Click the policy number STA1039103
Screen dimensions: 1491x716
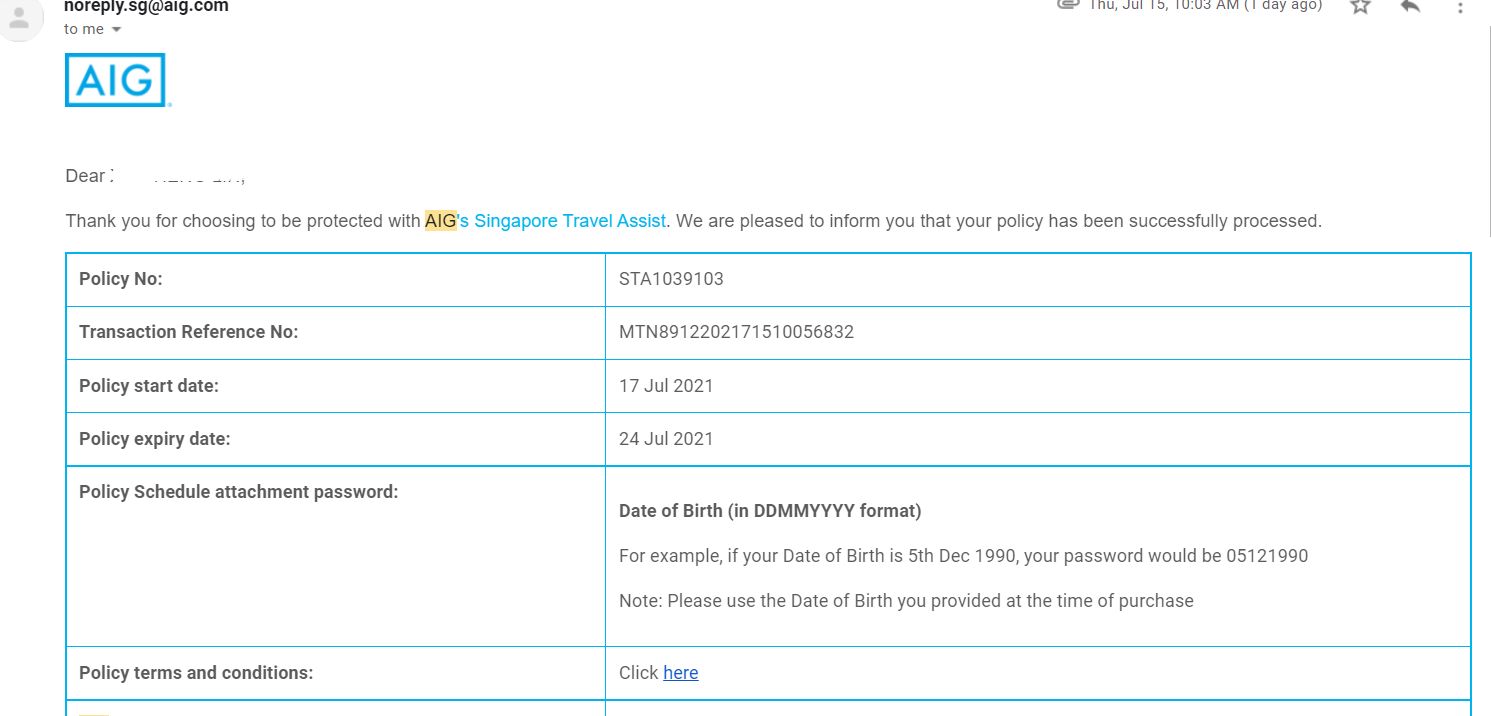pyautogui.click(x=671, y=279)
